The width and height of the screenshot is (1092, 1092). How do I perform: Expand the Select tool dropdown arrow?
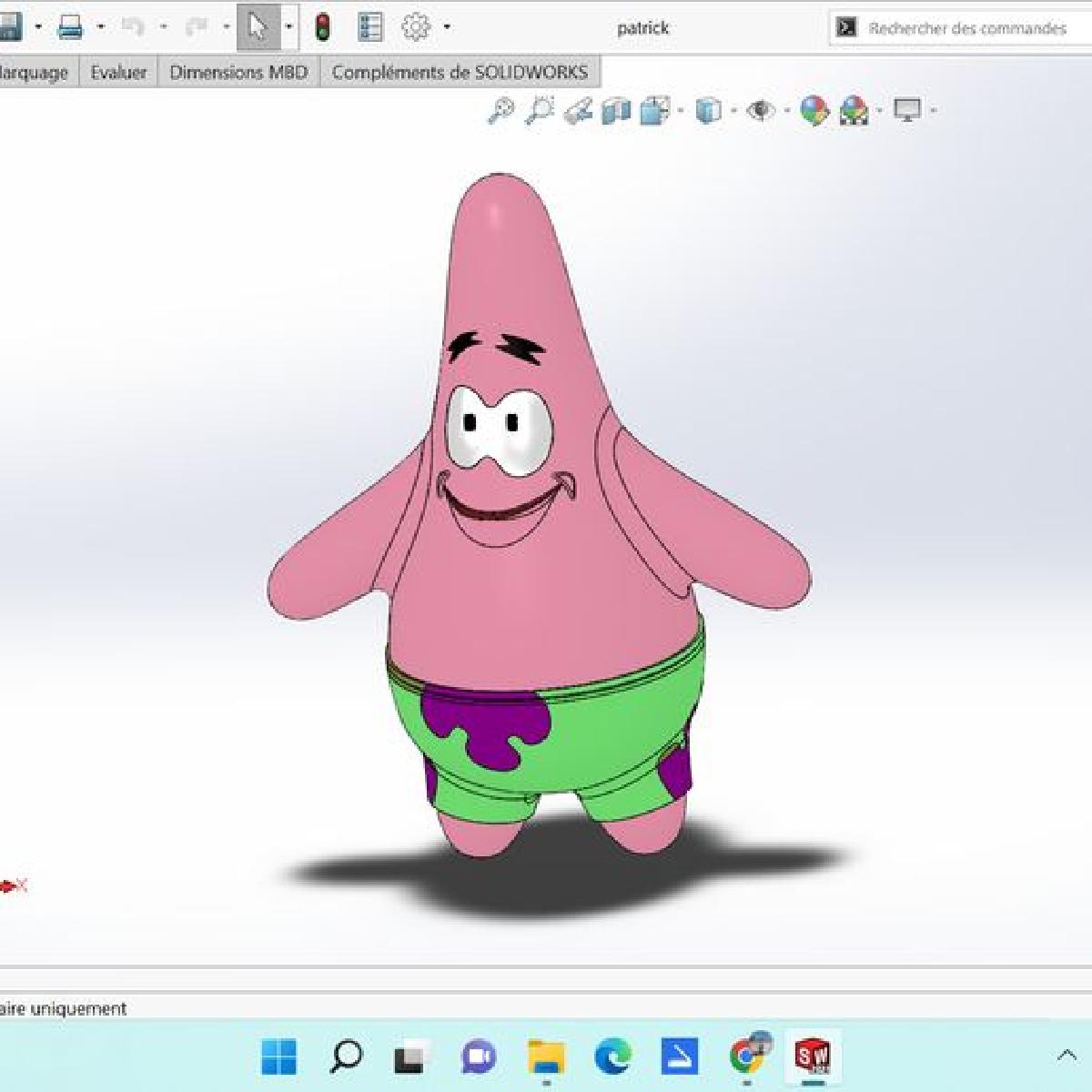(288, 27)
